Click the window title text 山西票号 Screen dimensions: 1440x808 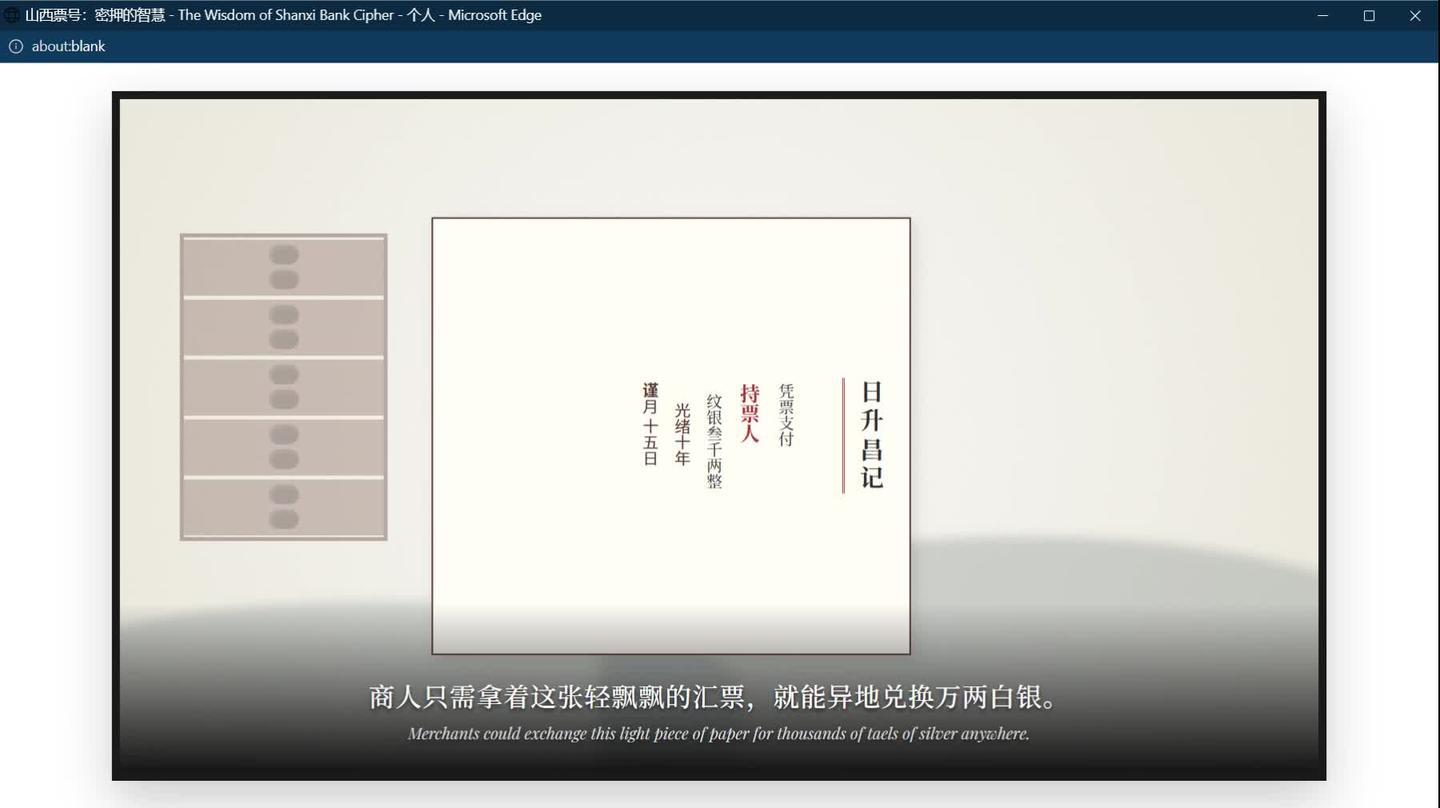(x=54, y=15)
